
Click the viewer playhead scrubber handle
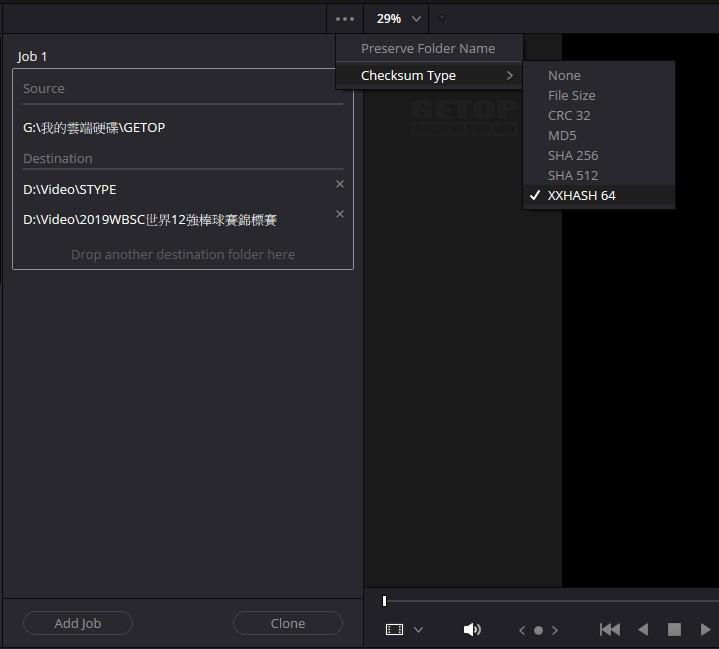384,601
